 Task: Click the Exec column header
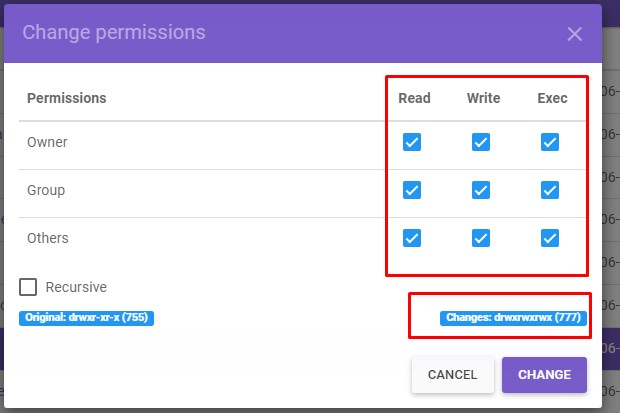pyautogui.click(x=552, y=98)
